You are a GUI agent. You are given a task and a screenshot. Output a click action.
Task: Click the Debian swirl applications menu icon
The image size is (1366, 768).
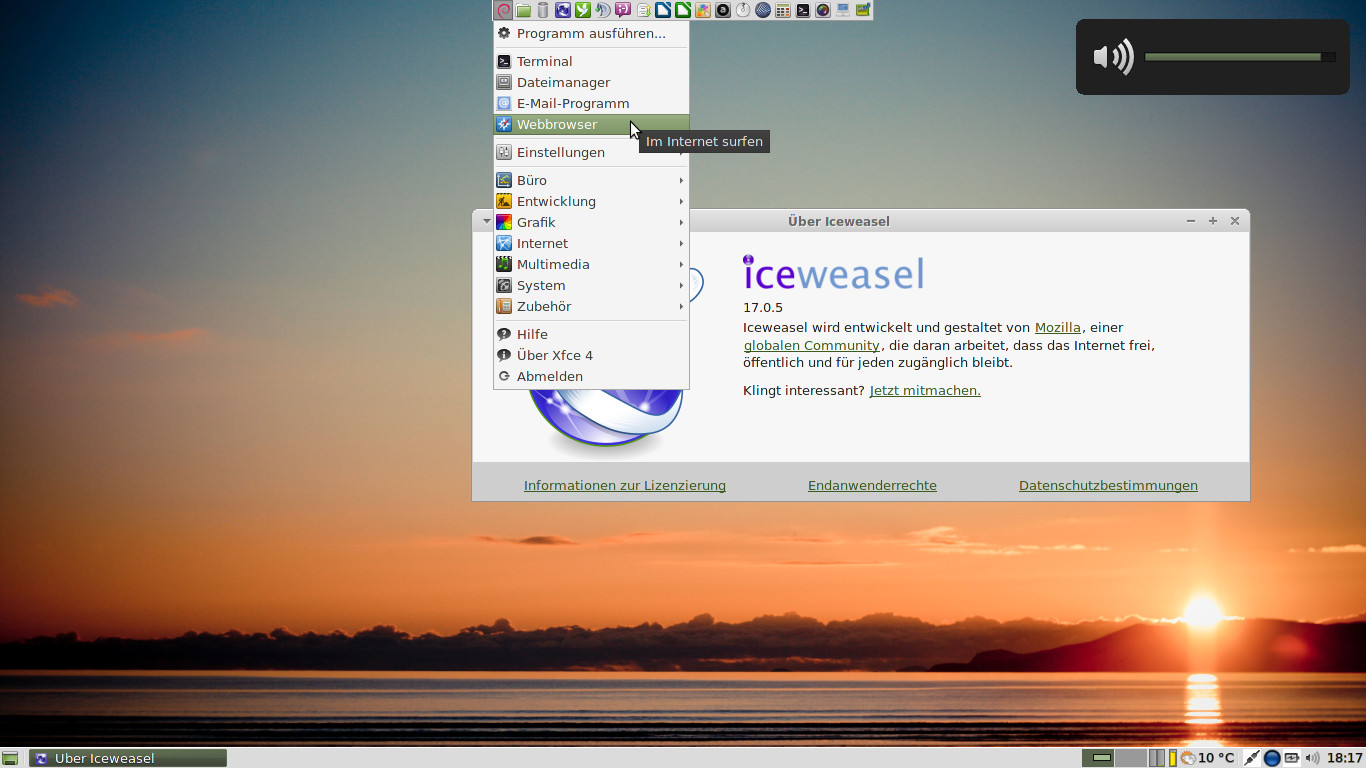click(x=503, y=10)
